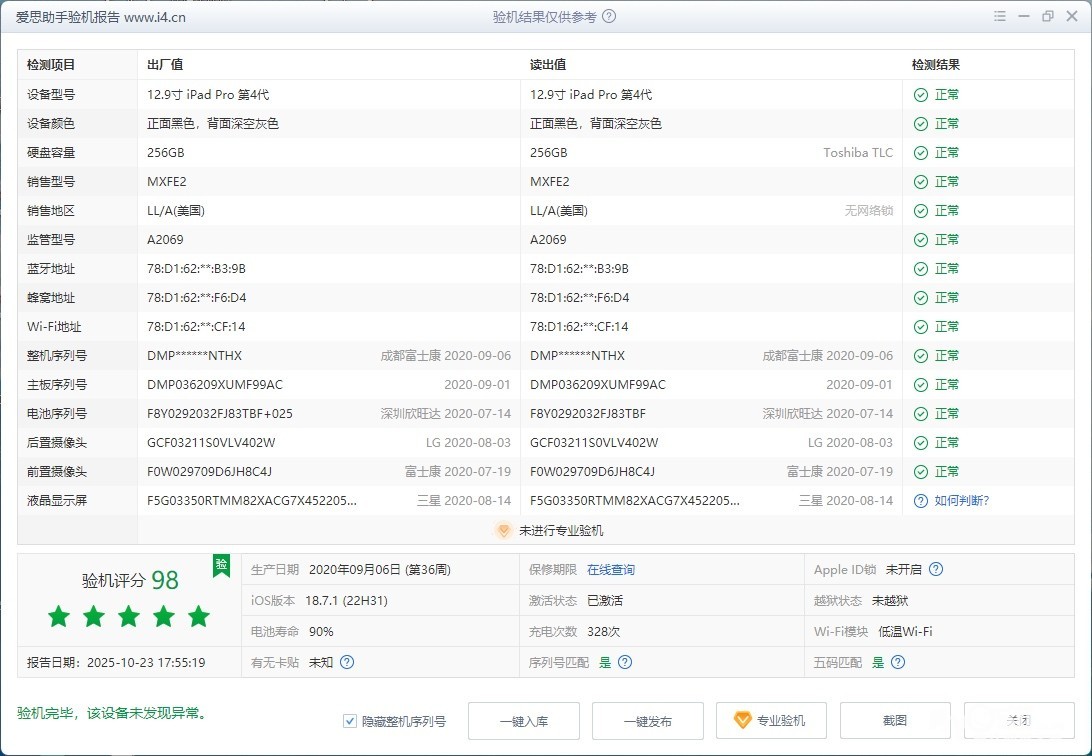Click the 截图 screenshot button
The height and width of the screenshot is (756, 1092).
894,721
